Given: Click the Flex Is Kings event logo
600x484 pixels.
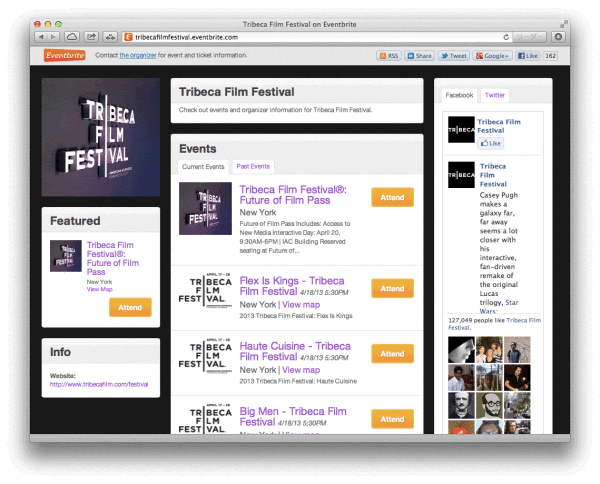Looking at the screenshot, I should (205, 290).
